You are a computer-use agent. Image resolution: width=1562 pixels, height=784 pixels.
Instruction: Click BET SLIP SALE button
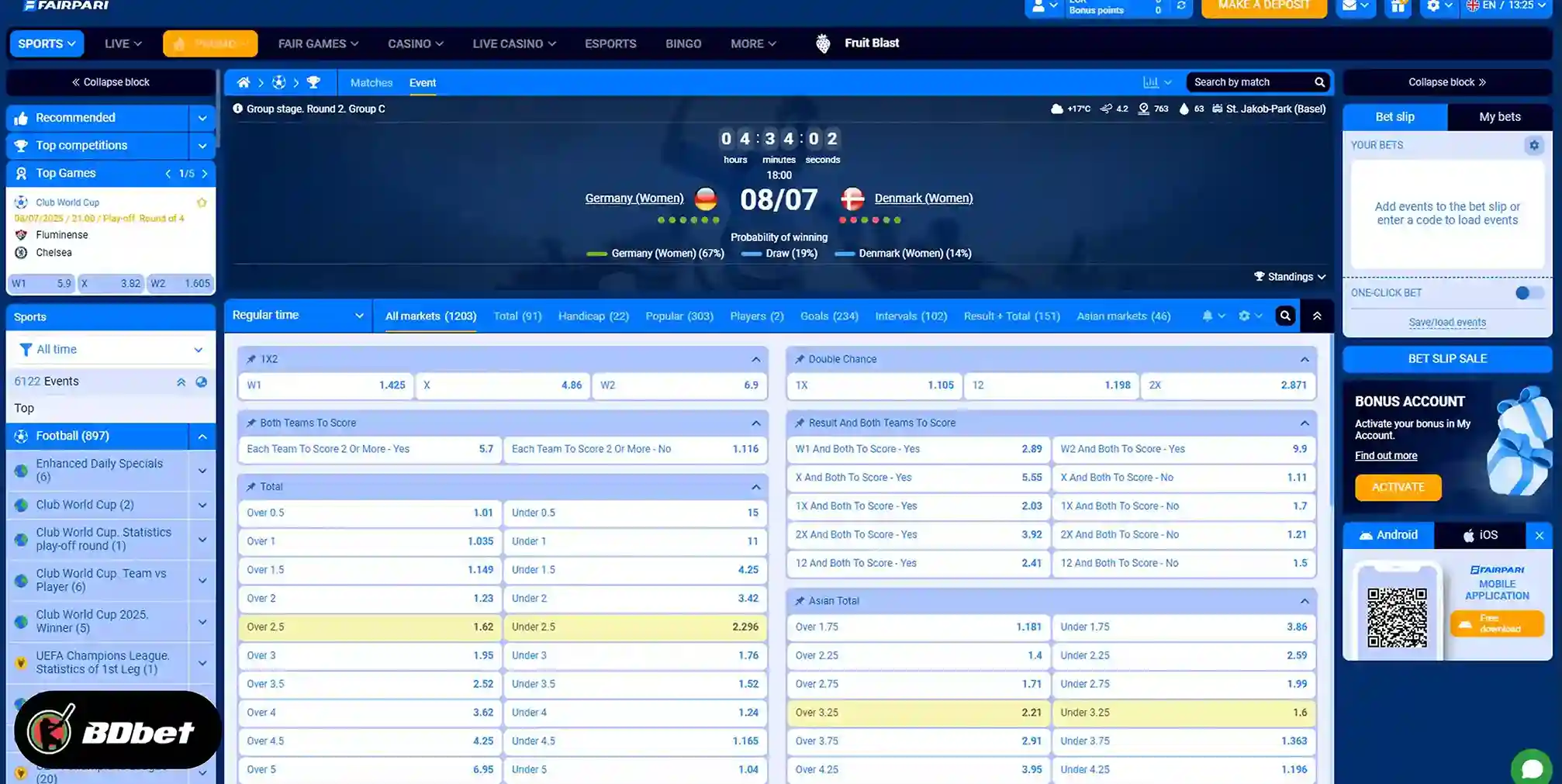point(1447,359)
